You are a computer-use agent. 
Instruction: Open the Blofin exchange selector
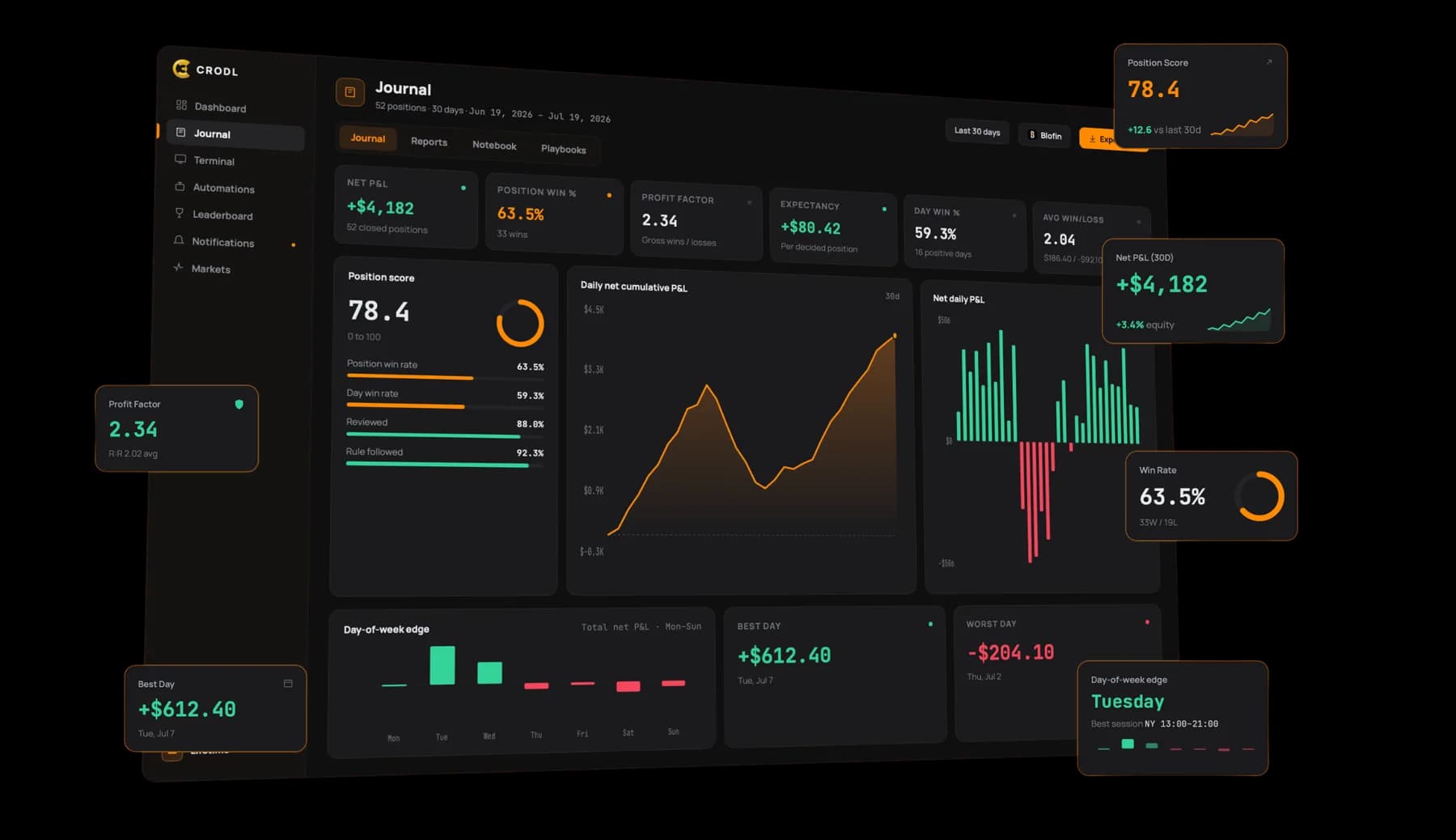pos(1045,135)
